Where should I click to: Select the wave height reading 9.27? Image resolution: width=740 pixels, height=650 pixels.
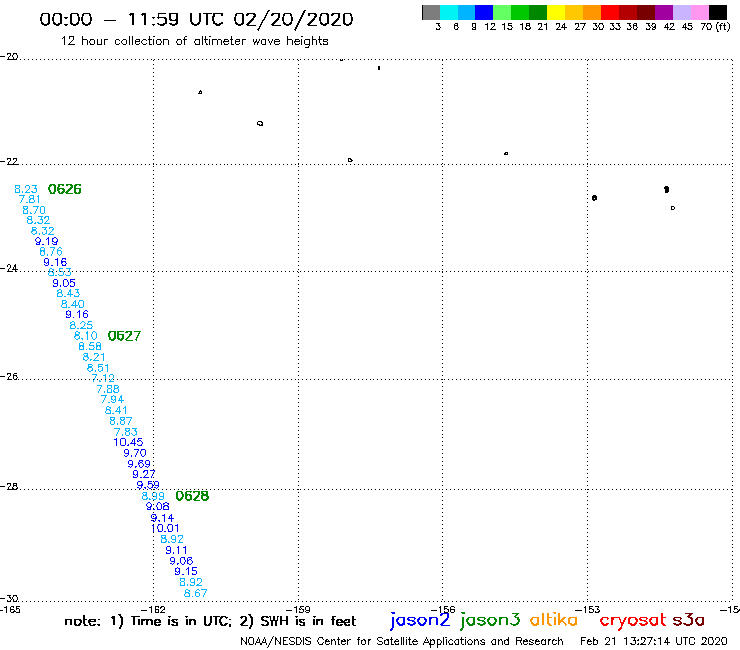click(x=143, y=474)
